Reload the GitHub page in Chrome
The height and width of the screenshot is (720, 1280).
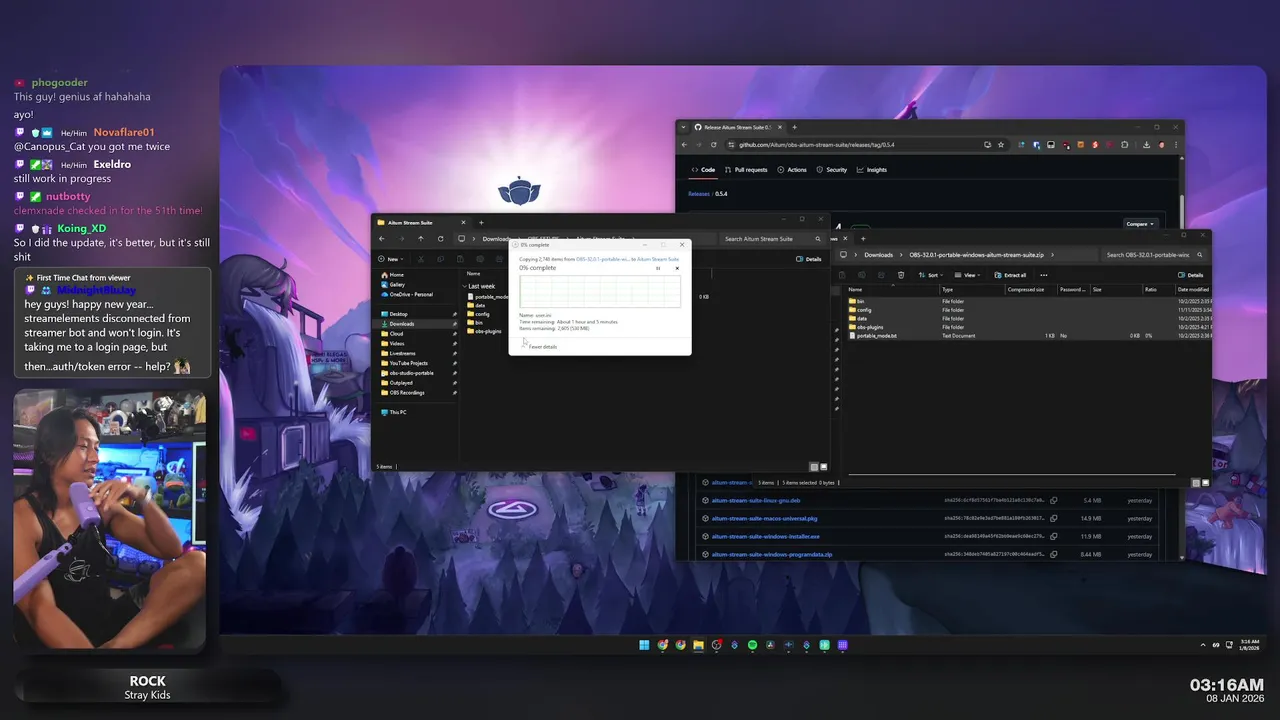point(713,145)
